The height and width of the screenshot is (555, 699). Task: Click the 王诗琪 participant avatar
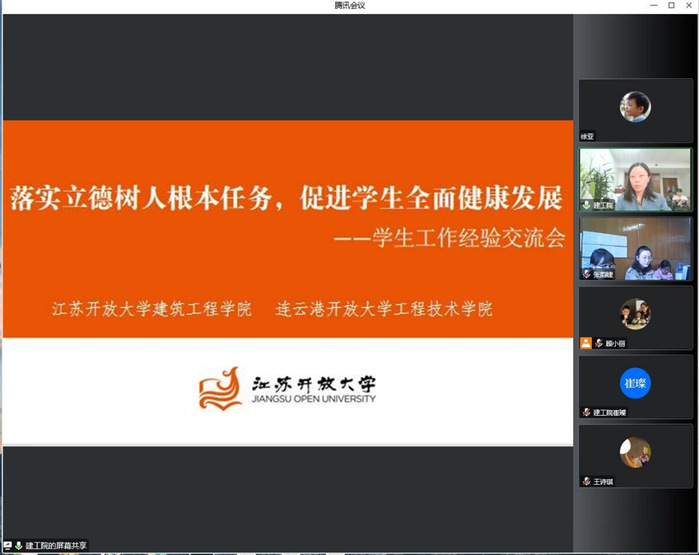click(635, 452)
